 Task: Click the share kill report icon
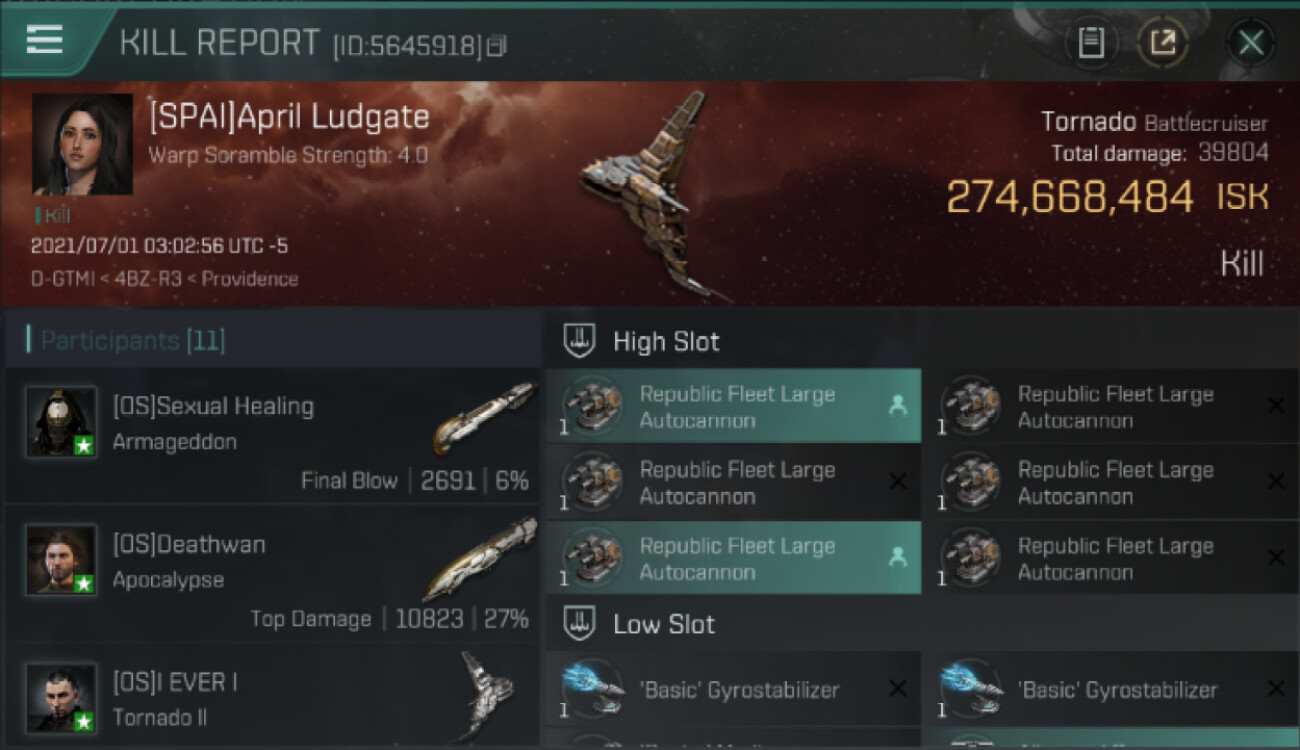1162,42
